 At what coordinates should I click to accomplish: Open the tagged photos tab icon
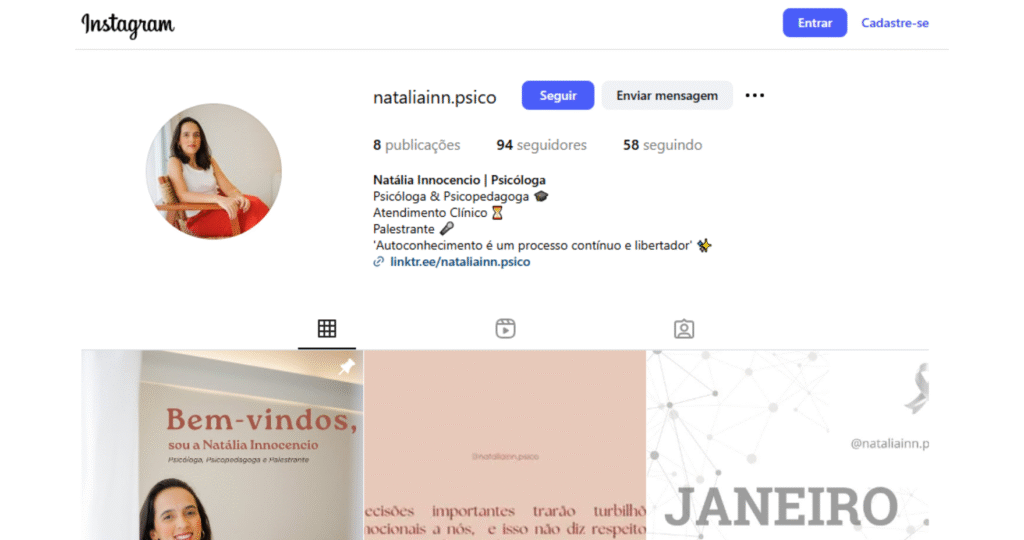click(684, 328)
